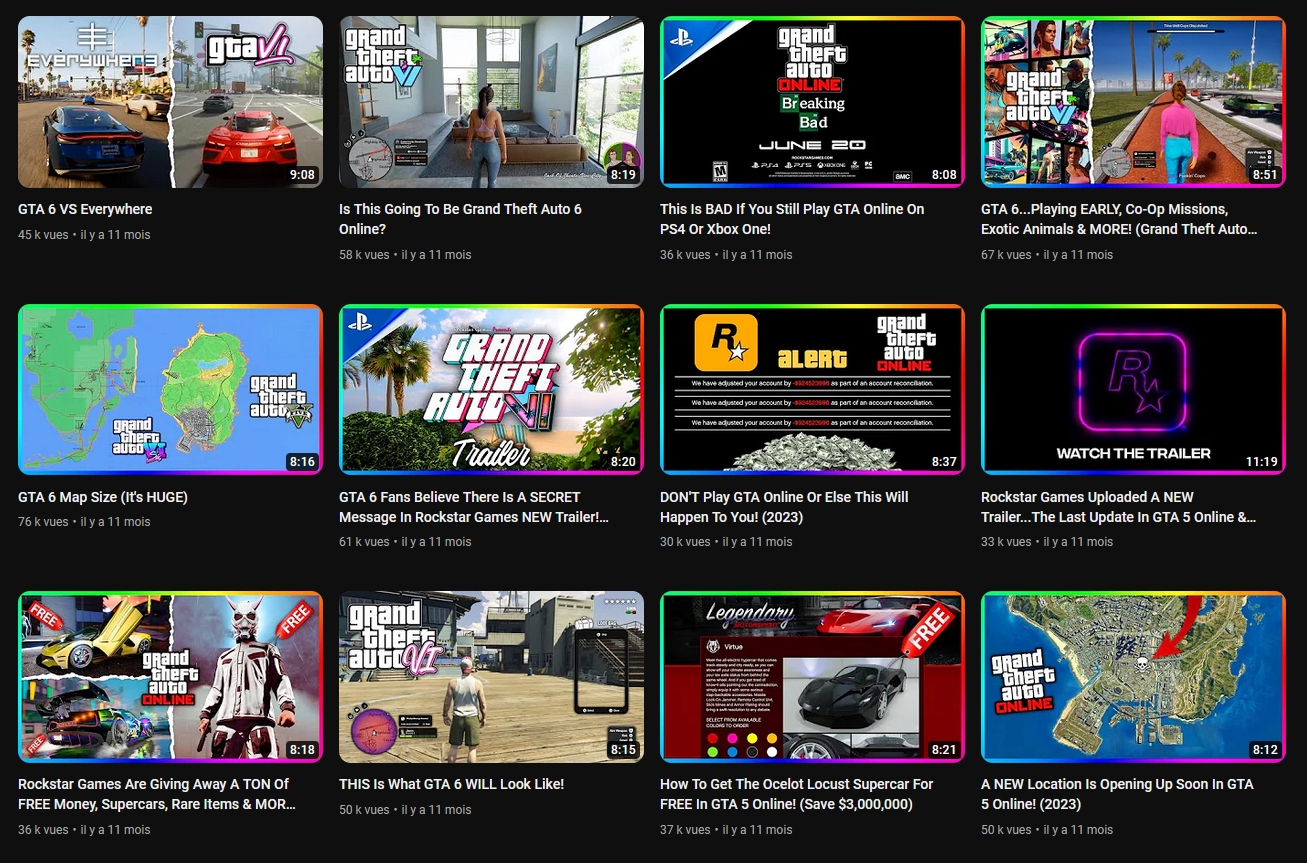Open title 'This Is BAD If You Still Play GTA Online'
The width and height of the screenshot is (1307, 863).
792,219
